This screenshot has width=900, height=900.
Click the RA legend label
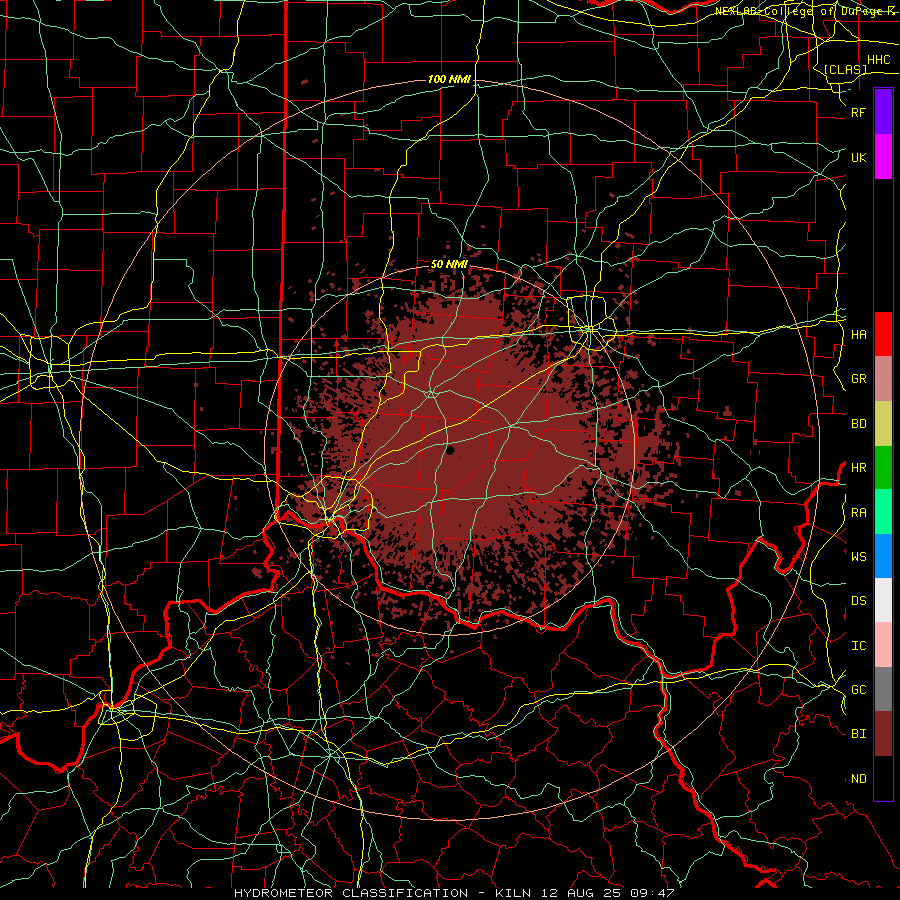point(859,513)
